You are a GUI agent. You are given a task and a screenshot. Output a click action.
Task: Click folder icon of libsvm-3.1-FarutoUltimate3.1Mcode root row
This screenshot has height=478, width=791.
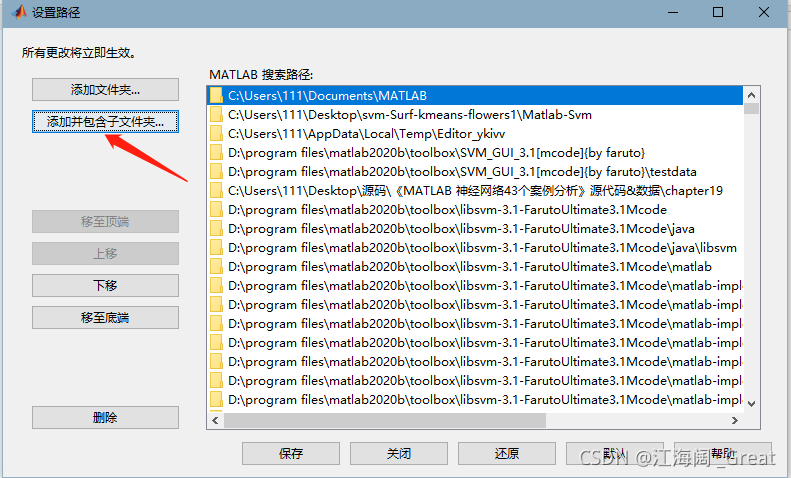[x=216, y=210]
